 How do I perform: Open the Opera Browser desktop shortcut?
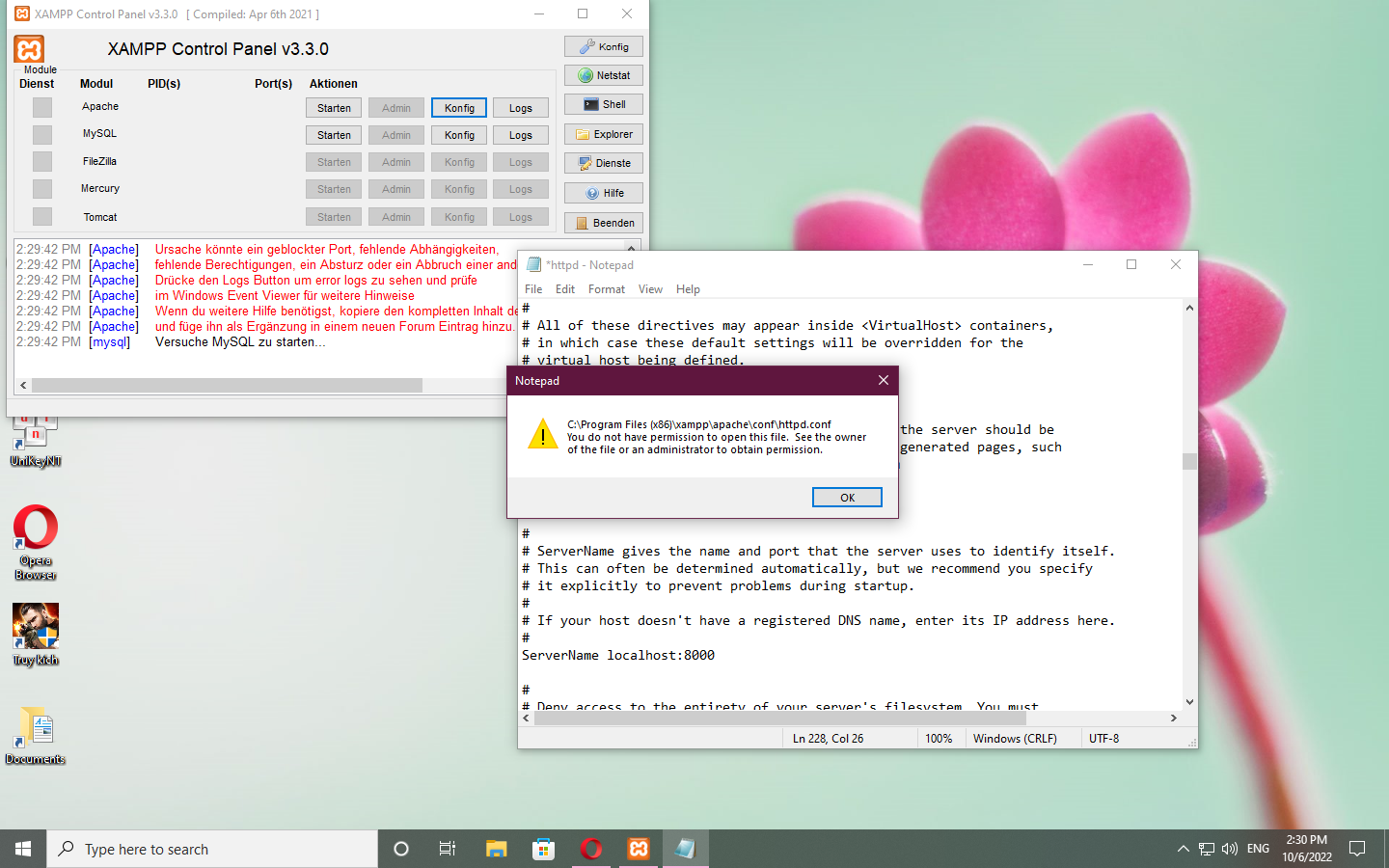(x=36, y=542)
